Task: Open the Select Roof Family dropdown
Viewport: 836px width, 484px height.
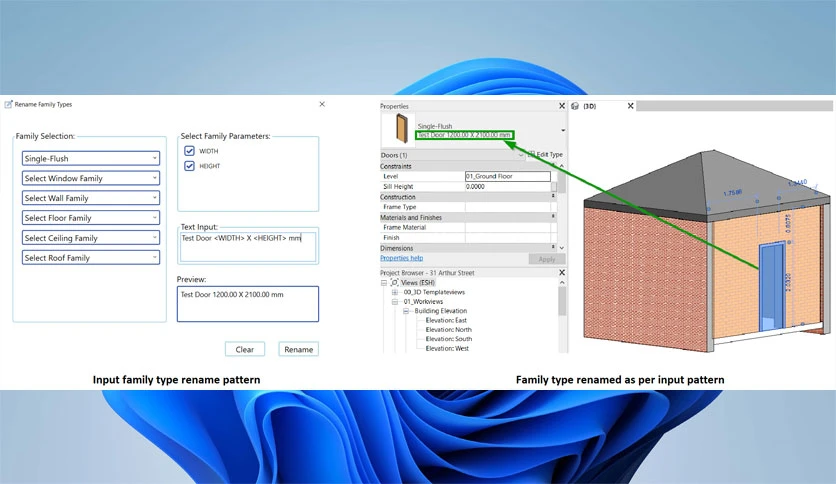Action: click(91, 257)
